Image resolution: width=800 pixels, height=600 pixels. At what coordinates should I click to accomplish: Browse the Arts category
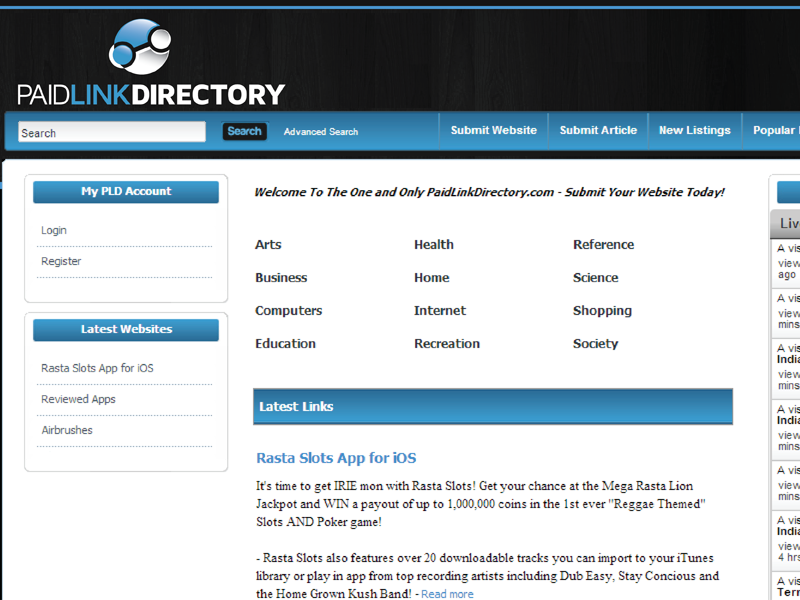pos(268,244)
